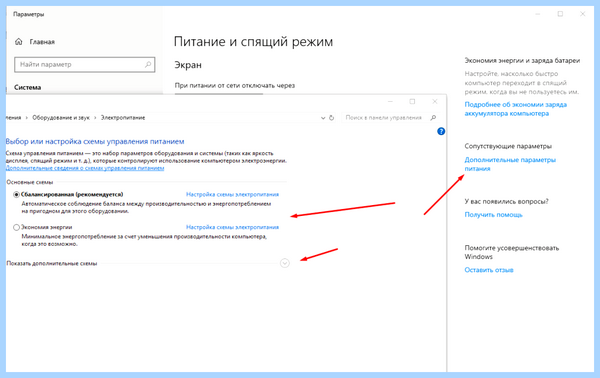The image size is (600, 378).
Task: Click the Экран section heading
Action: tap(188, 65)
